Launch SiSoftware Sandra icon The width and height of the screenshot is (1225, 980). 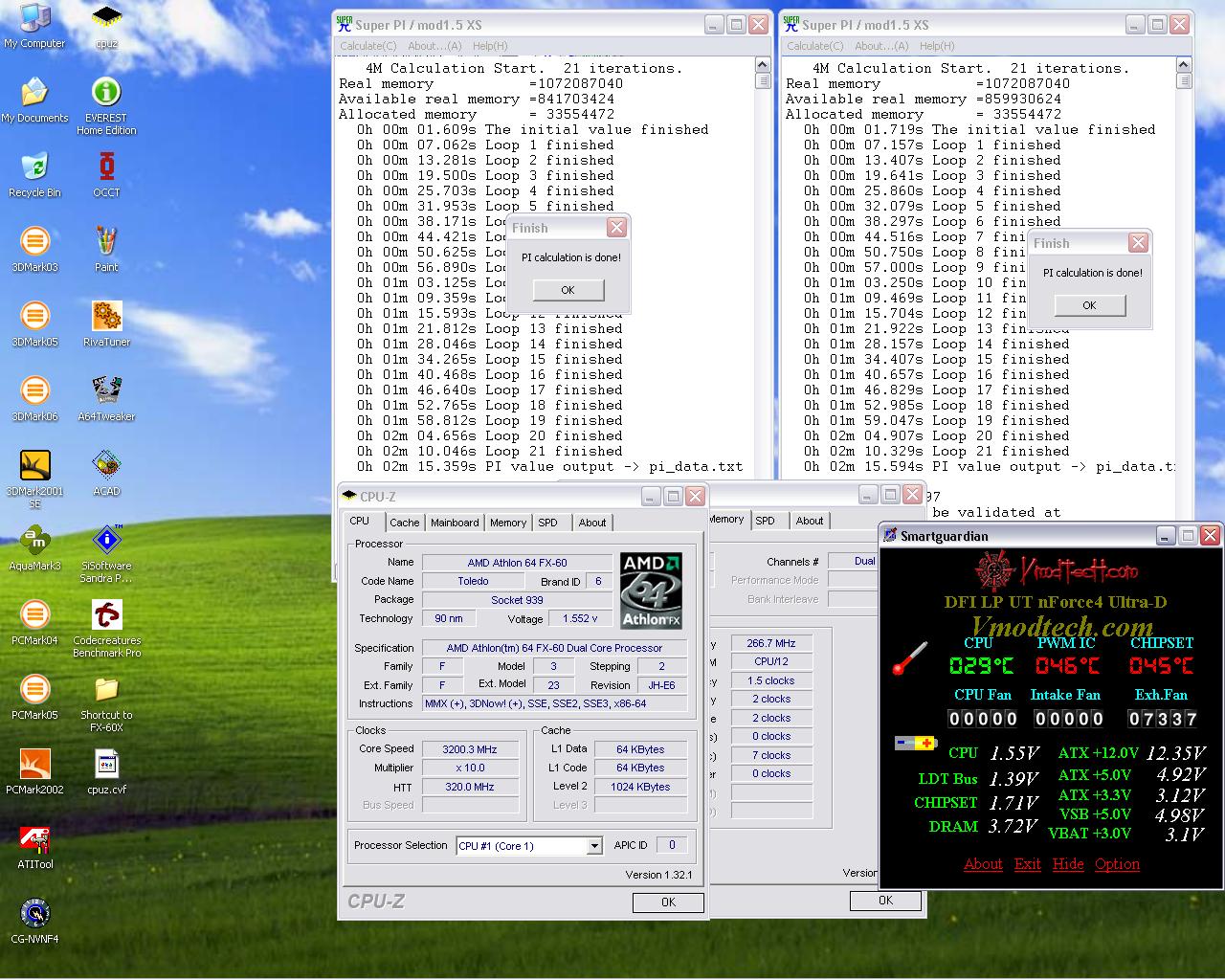click(x=106, y=554)
